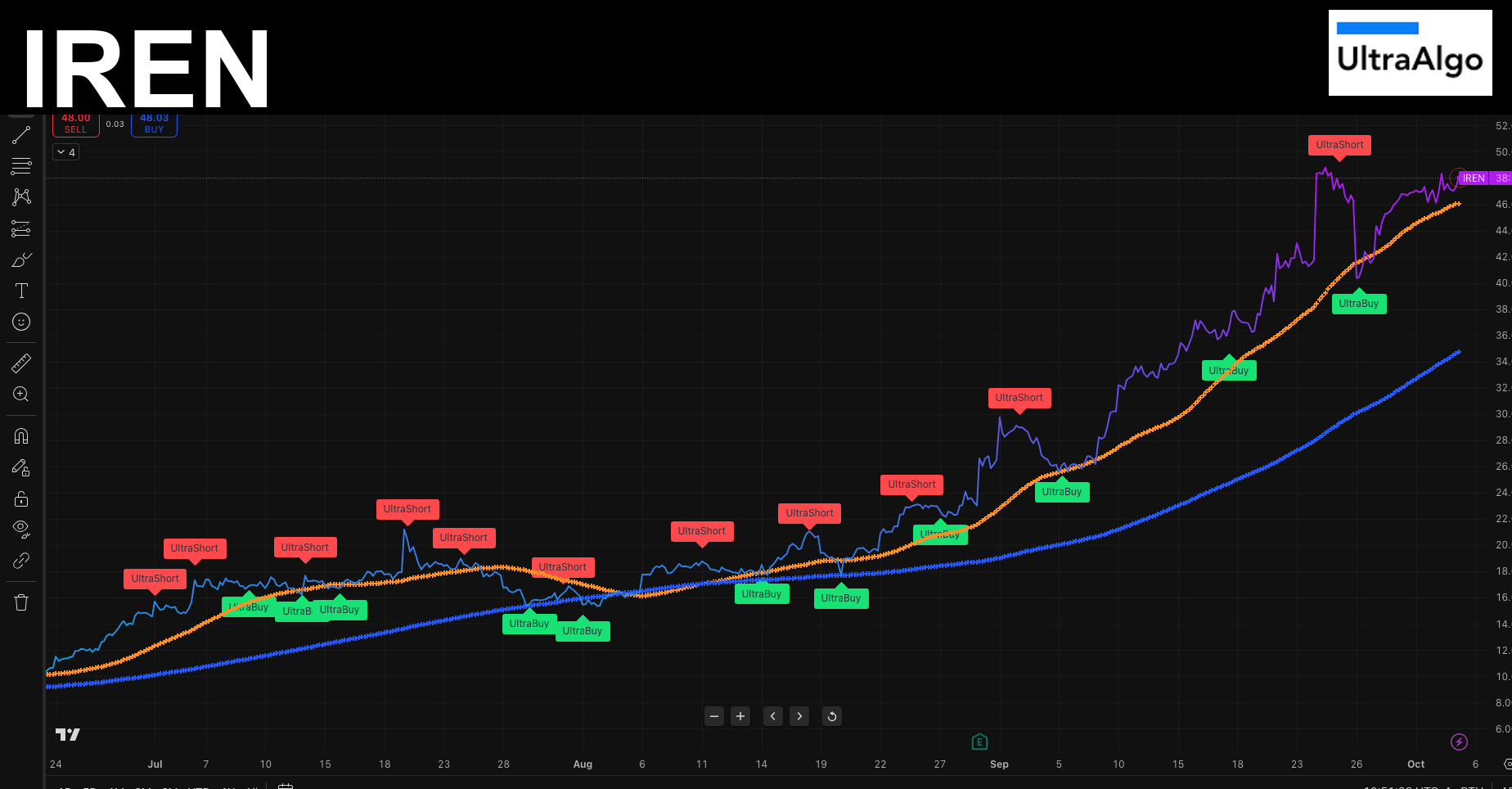Click the "Aug" date axis label
Screen dimensions: 1512x789
[x=583, y=764]
